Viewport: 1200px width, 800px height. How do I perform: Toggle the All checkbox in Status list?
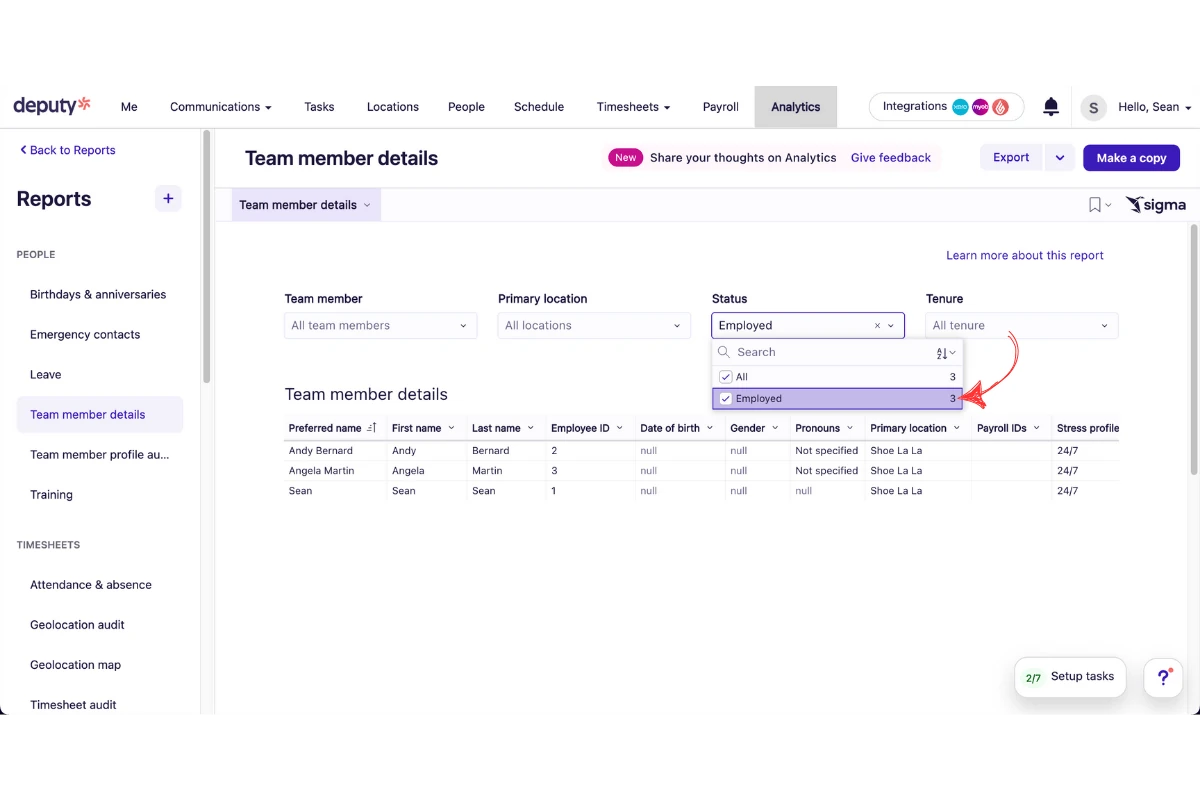point(726,377)
